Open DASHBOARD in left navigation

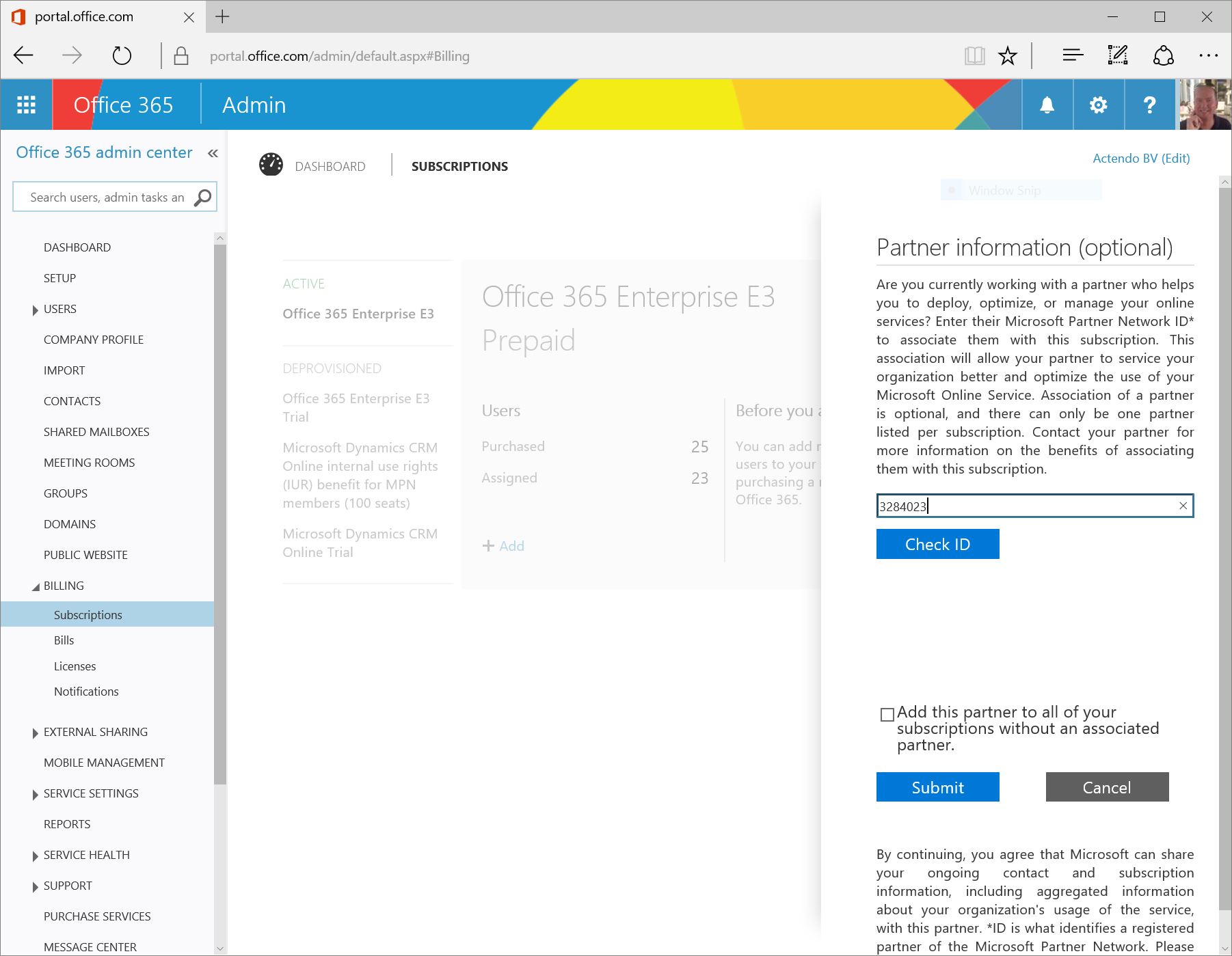pyautogui.click(x=77, y=247)
